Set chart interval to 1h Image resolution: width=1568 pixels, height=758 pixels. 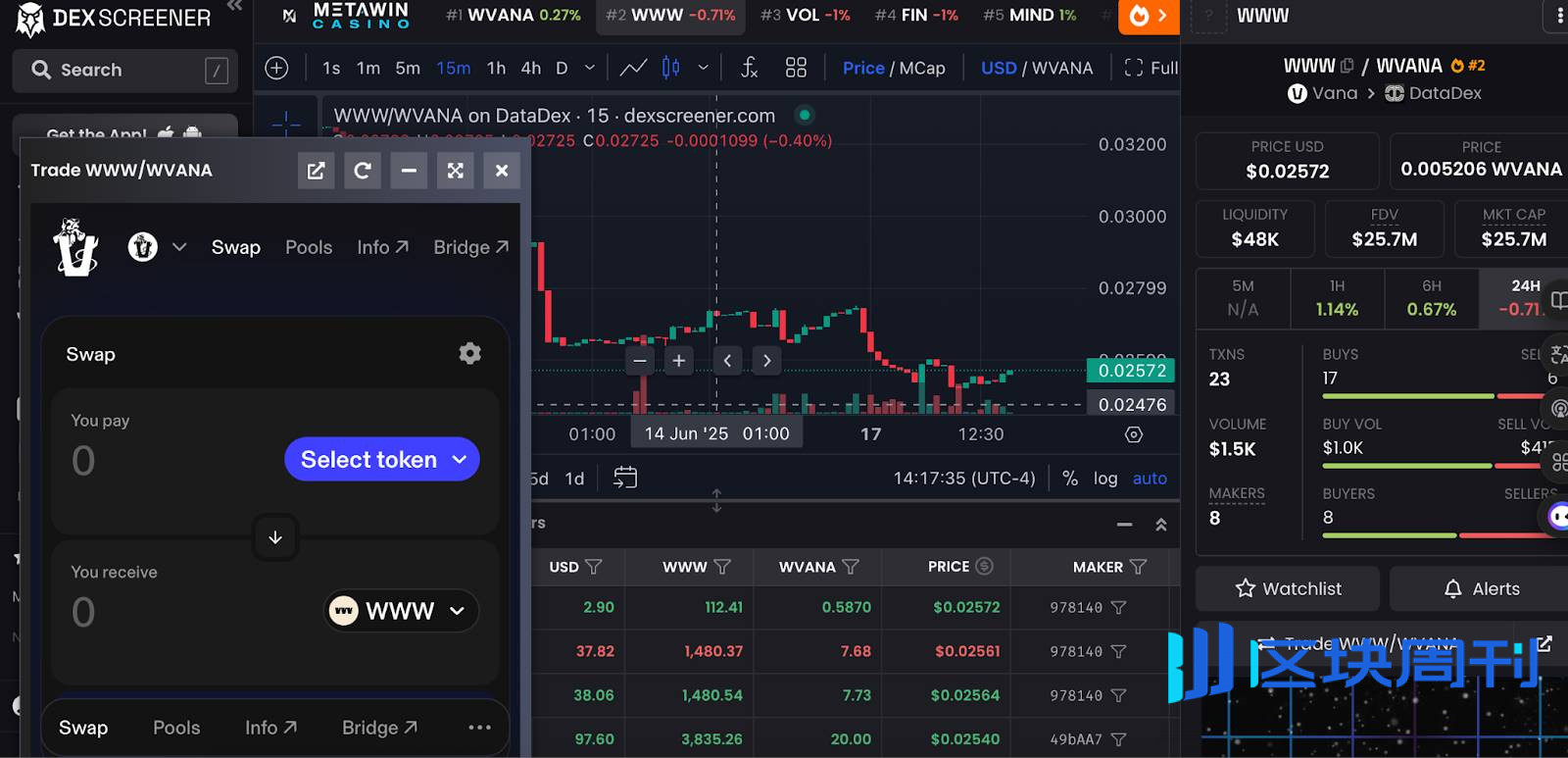coord(497,68)
